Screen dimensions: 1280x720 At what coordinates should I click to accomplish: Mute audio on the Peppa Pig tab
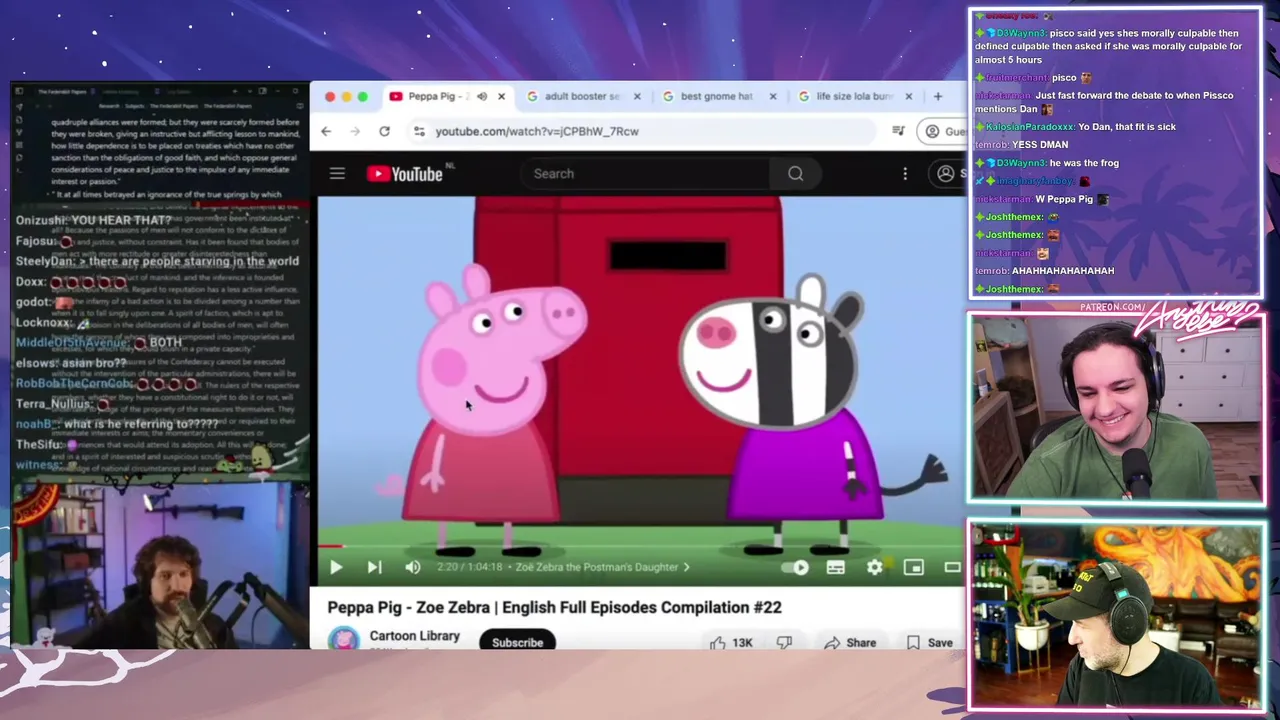pos(482,96)
